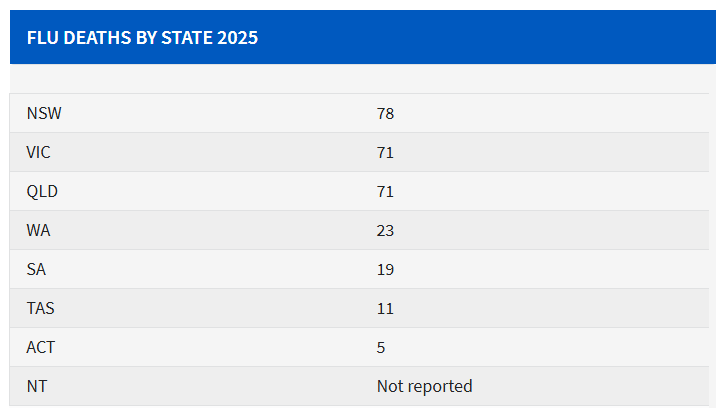The height and width of the screenshot is (408, 724).
Task: Select the ACT state label
Action: point(40,348)
